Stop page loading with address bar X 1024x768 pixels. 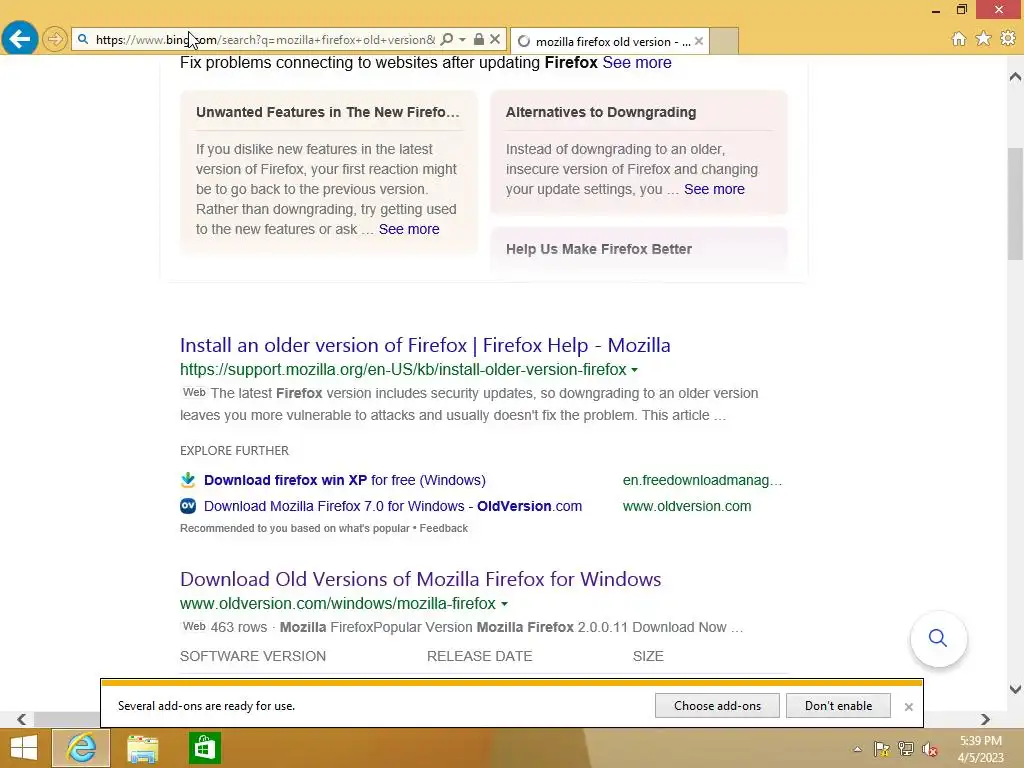click(x=495, y=40)
